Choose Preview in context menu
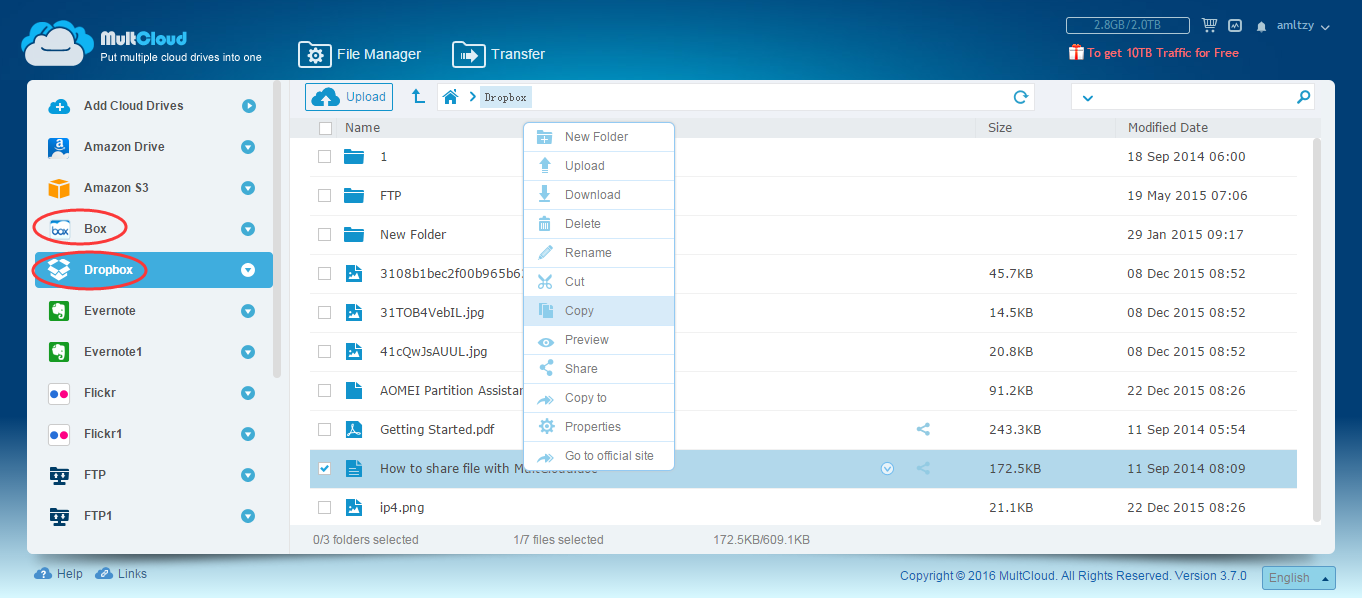The image size is (1362, 599). click(x=599, y=340)
